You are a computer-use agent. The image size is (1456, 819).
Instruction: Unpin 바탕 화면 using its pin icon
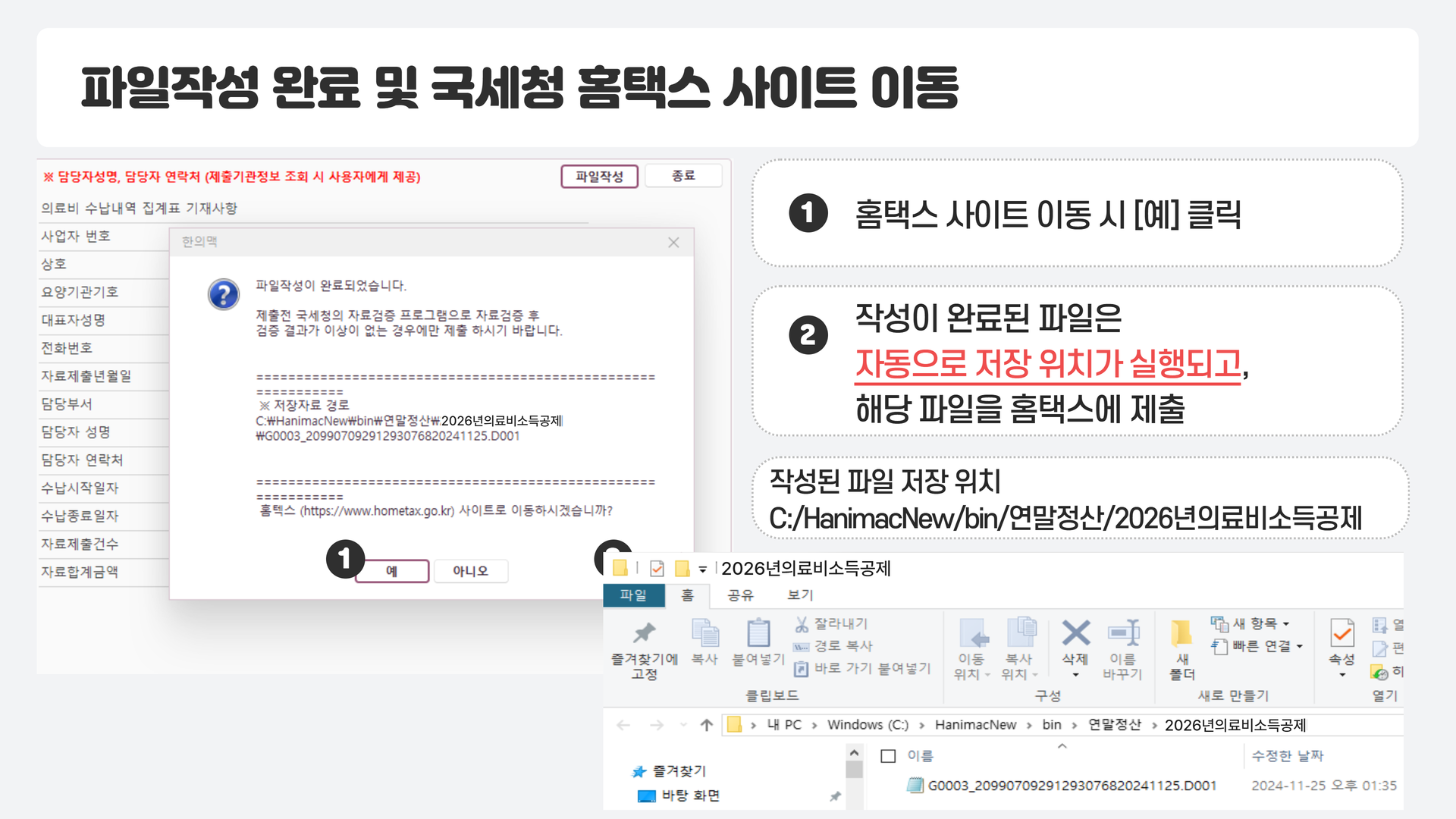point(836,796)
